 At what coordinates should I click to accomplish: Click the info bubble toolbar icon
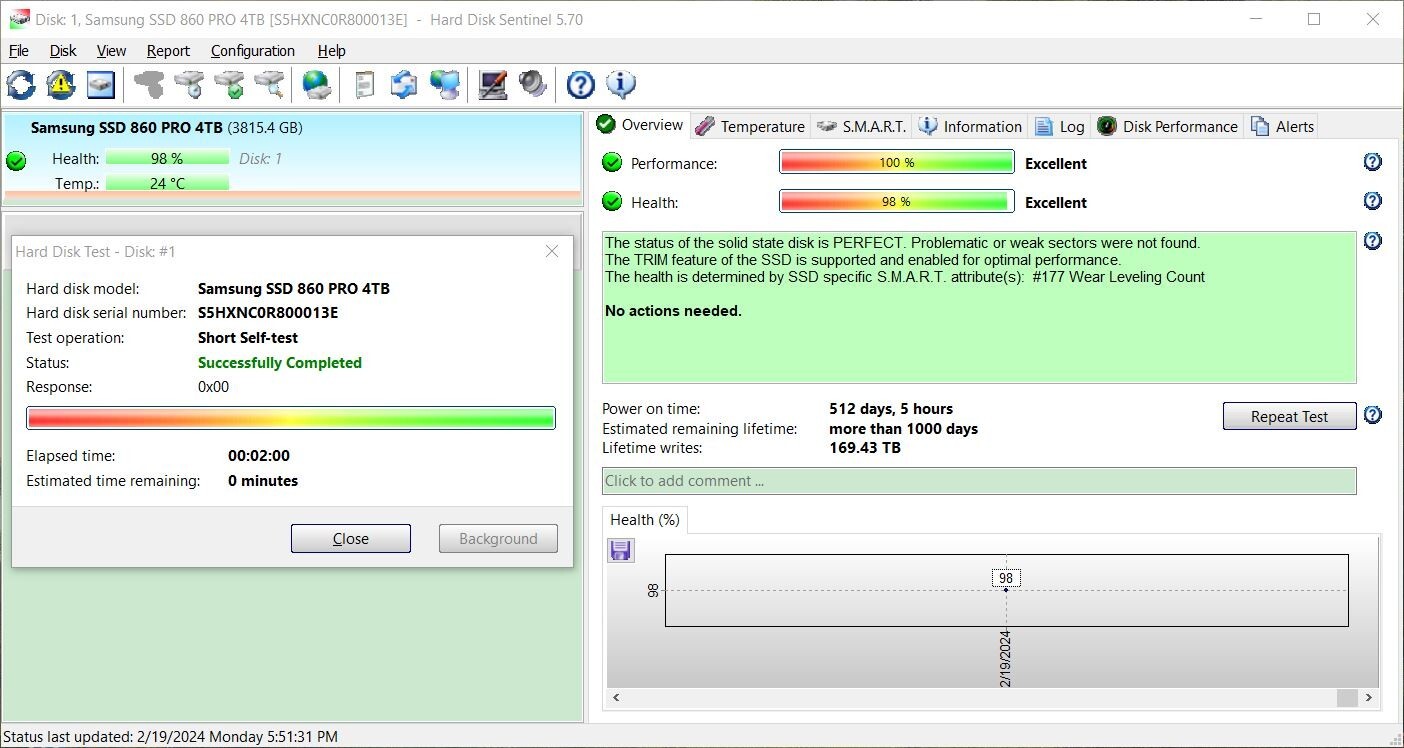621,85
